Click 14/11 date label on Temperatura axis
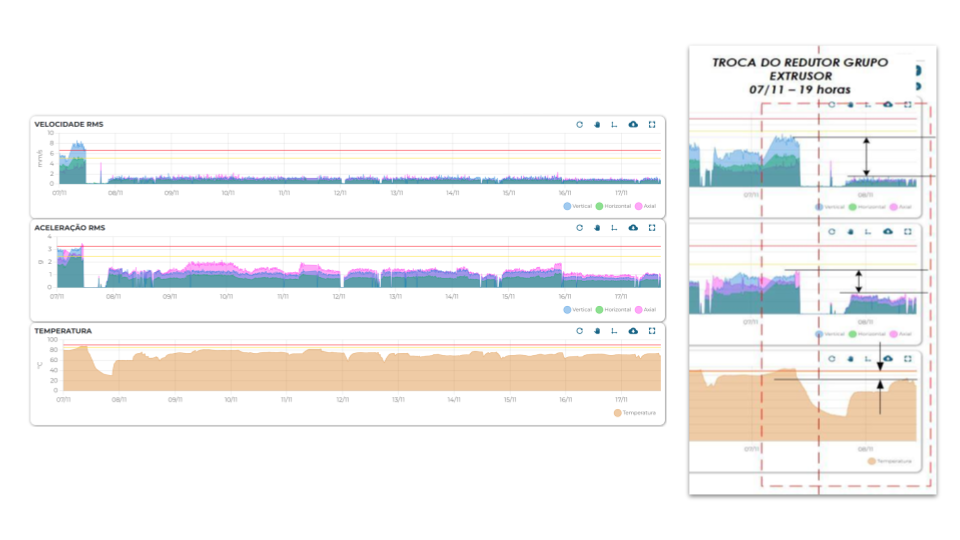The image size is (960, 540). [454, 400]
